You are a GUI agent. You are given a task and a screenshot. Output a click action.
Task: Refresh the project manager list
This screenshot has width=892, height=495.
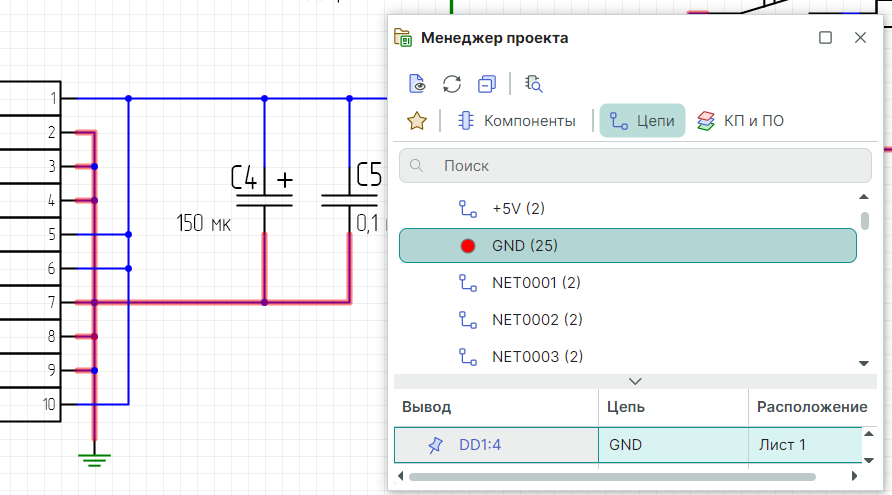pyautogui.click(x=452, y=84)
